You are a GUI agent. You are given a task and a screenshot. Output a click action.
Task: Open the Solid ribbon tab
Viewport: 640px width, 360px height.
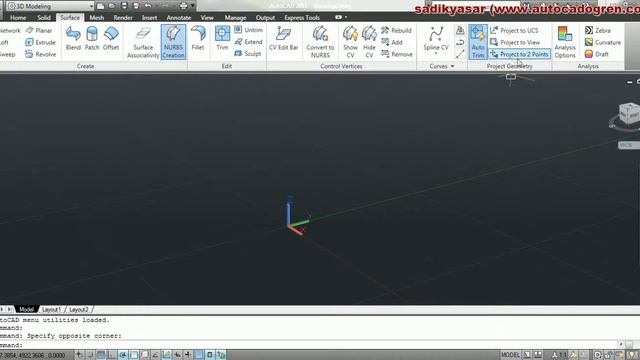tap(44, 18)
